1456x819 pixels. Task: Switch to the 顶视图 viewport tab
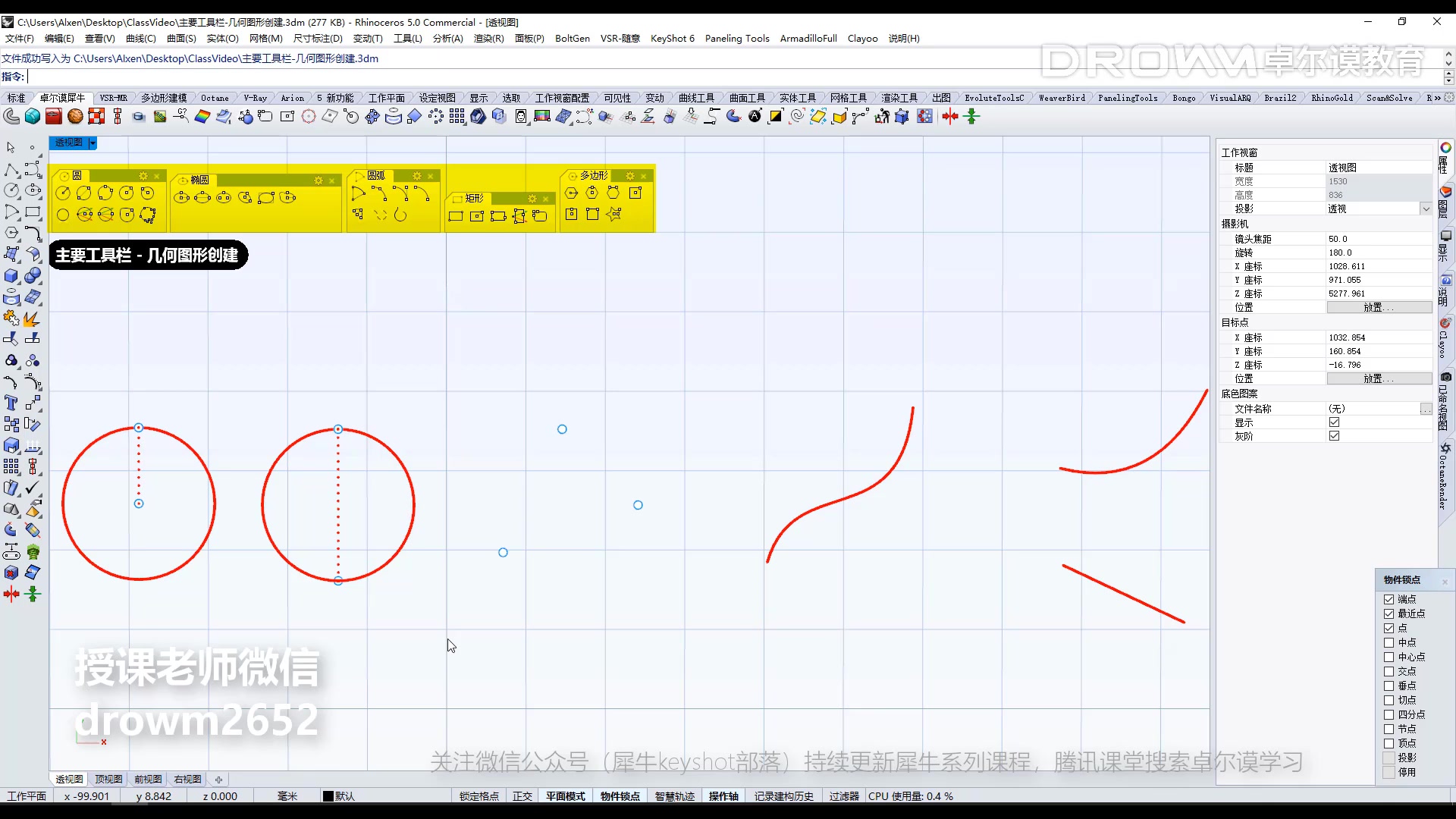pos(108,779)
